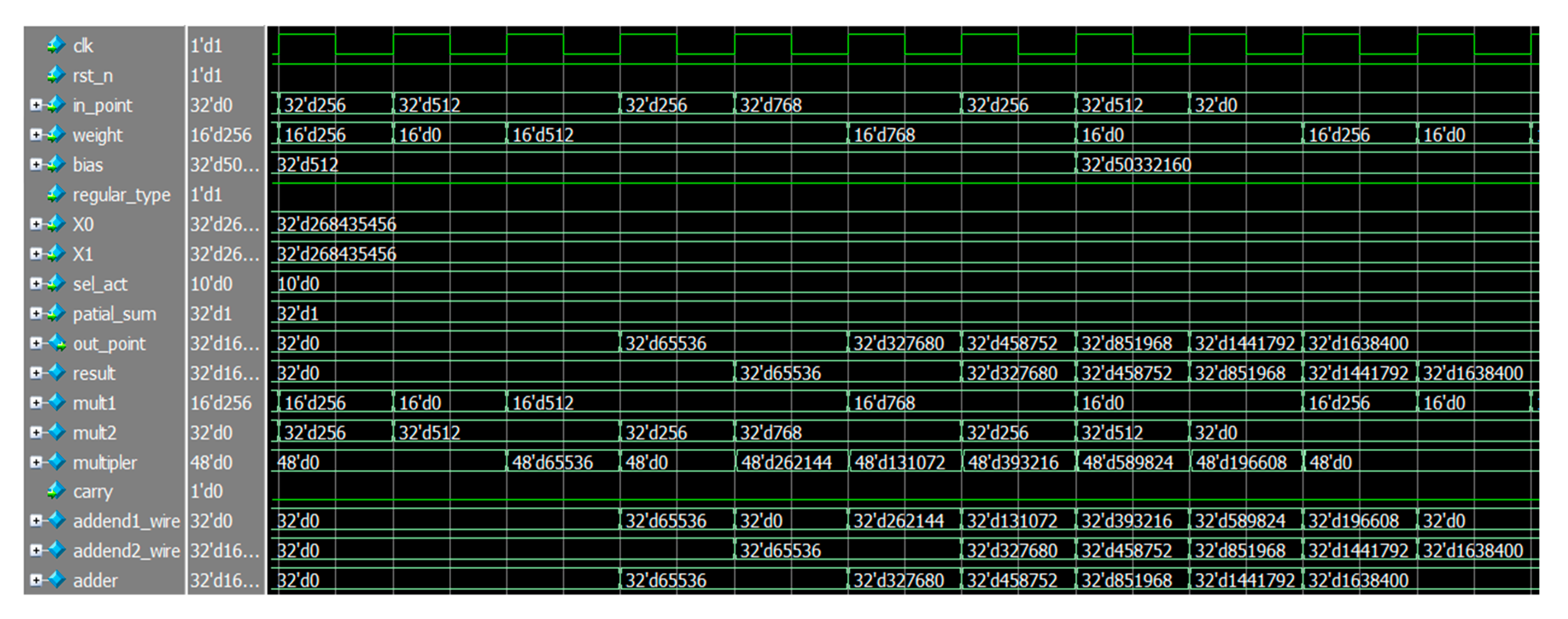Select the out_point output signal icon

pyautogui.click(x=57, y=343)
